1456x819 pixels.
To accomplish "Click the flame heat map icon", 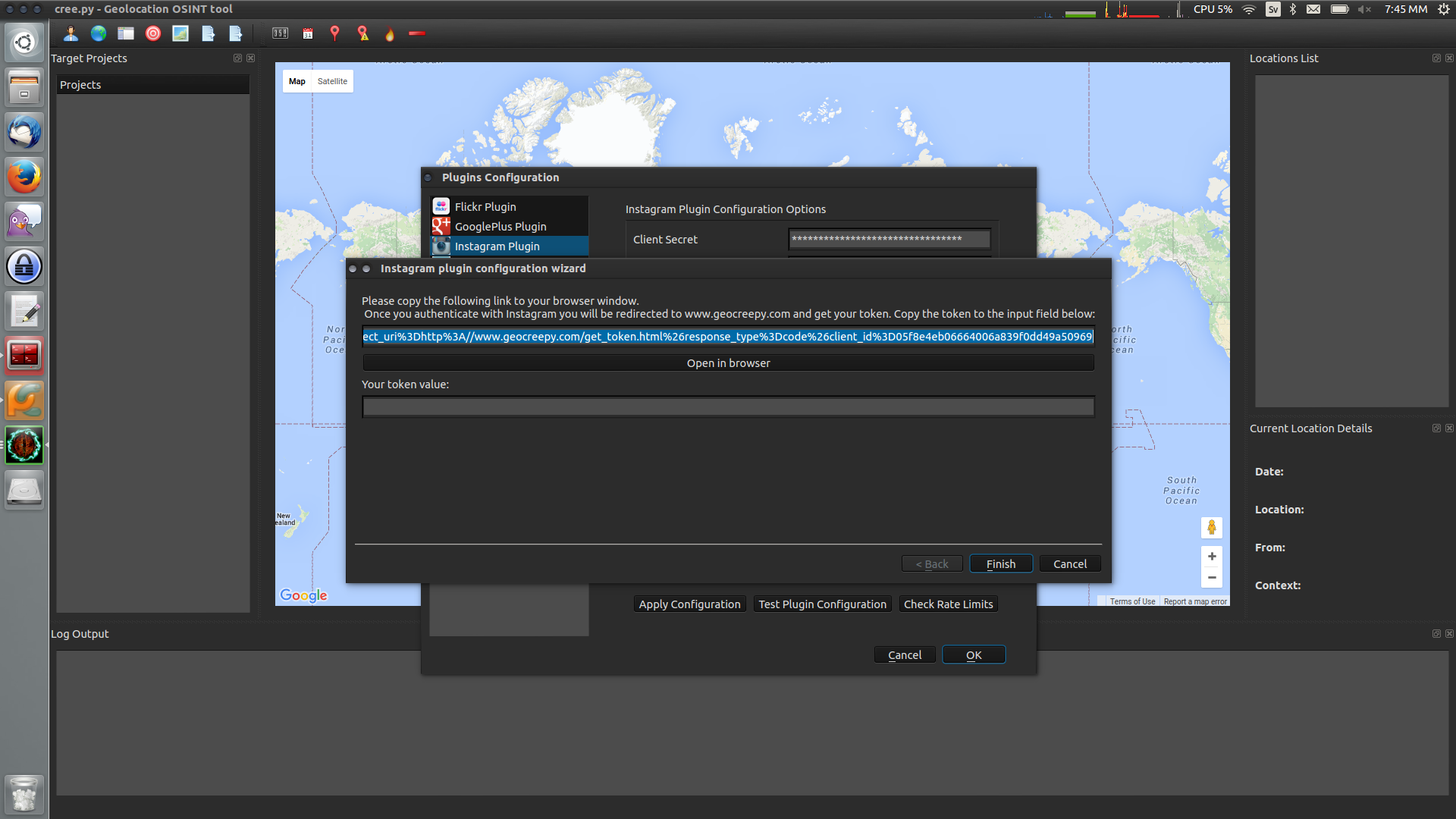I will coord(390,33).
